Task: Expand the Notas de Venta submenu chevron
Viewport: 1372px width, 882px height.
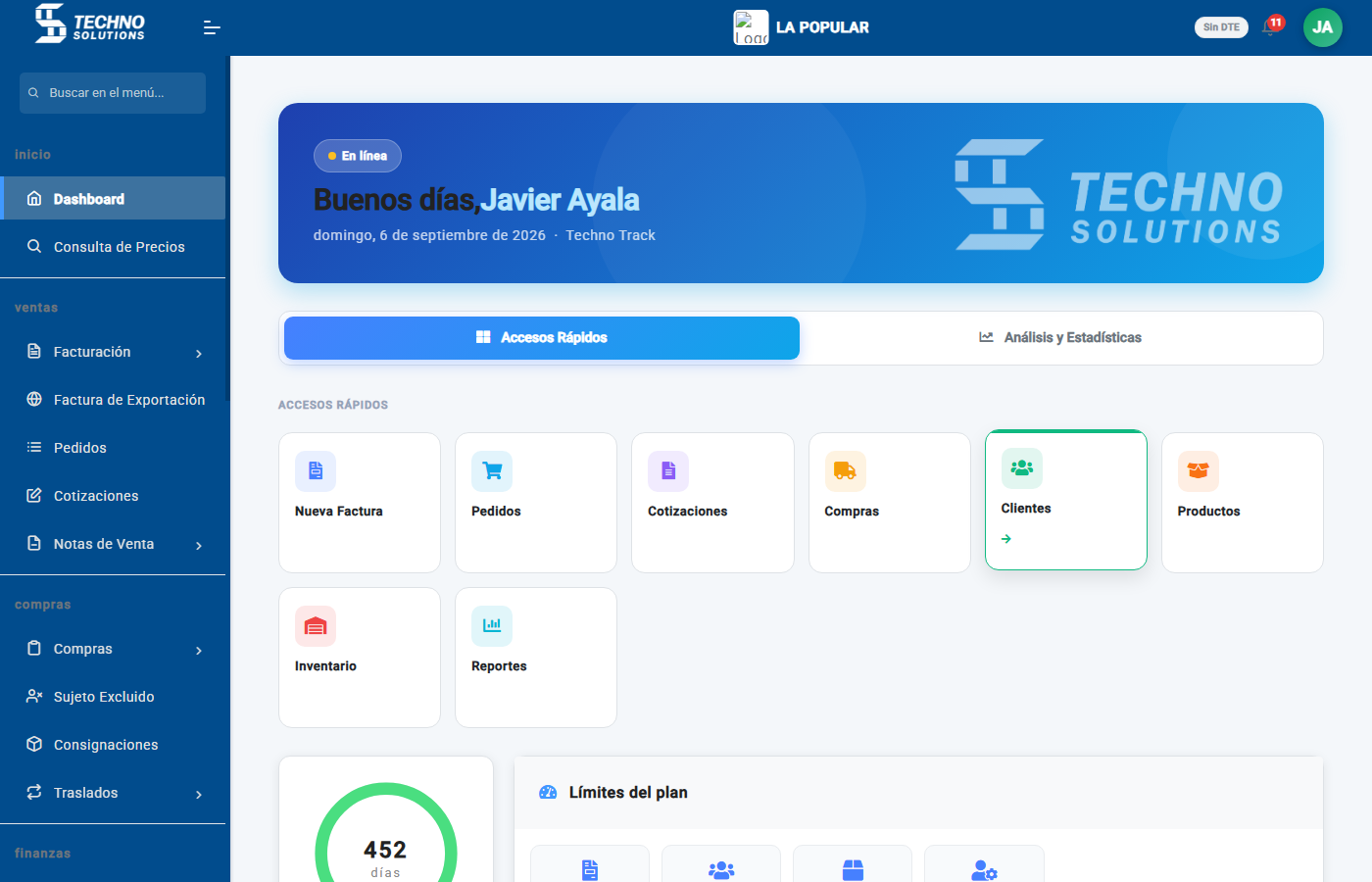Action: pyautogui.click(x=199, y=545)
